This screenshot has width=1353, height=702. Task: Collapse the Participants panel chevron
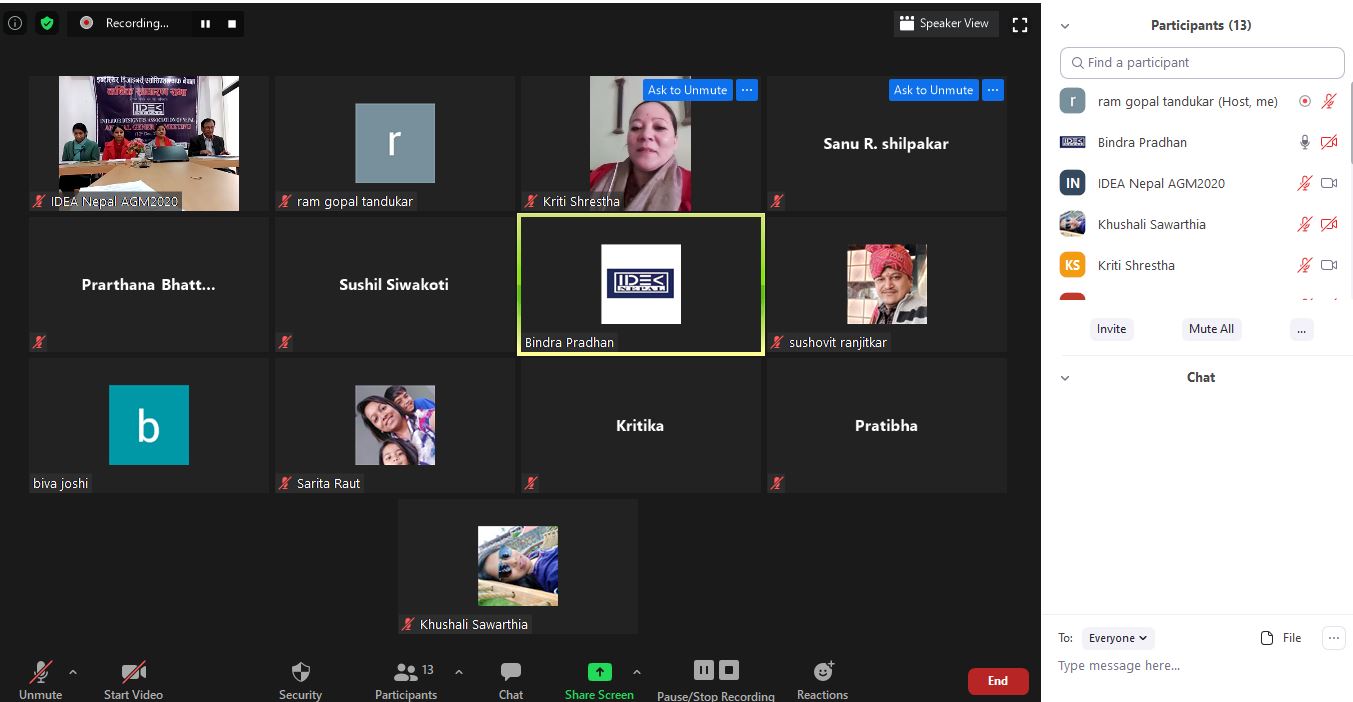(1065, 26)
